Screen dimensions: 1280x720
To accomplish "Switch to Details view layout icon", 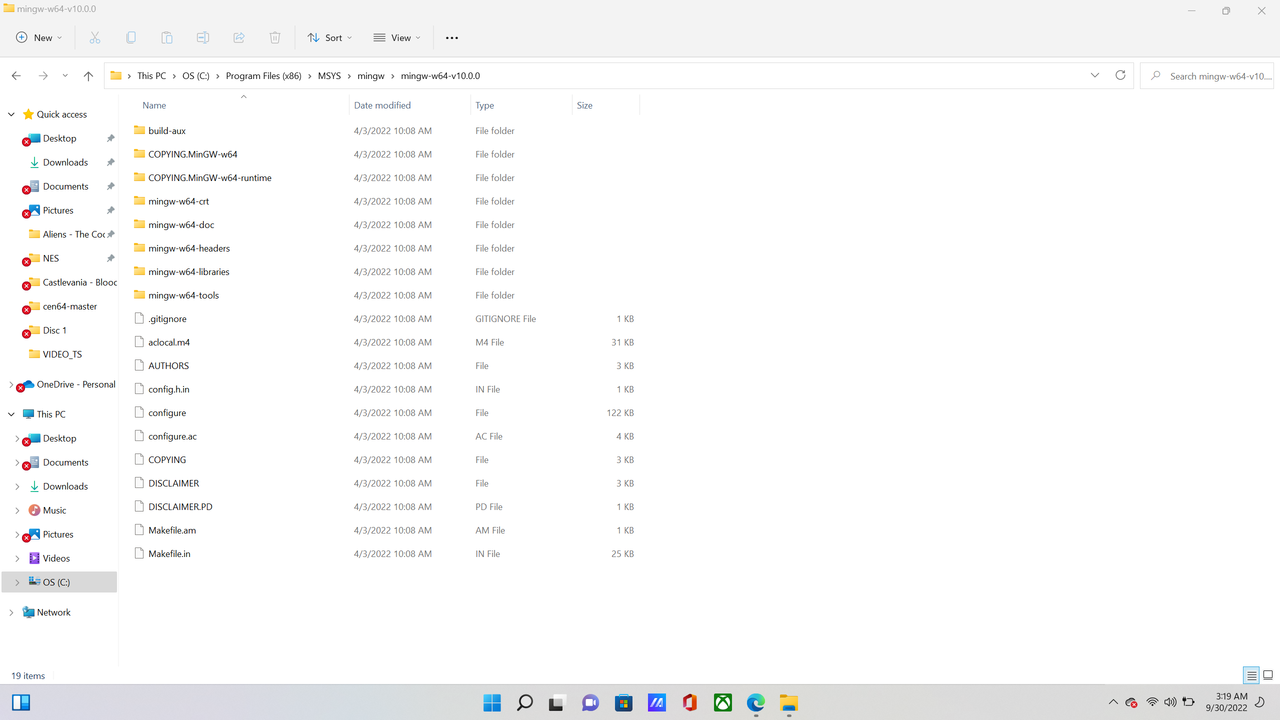I will (x=1251, y=675).
